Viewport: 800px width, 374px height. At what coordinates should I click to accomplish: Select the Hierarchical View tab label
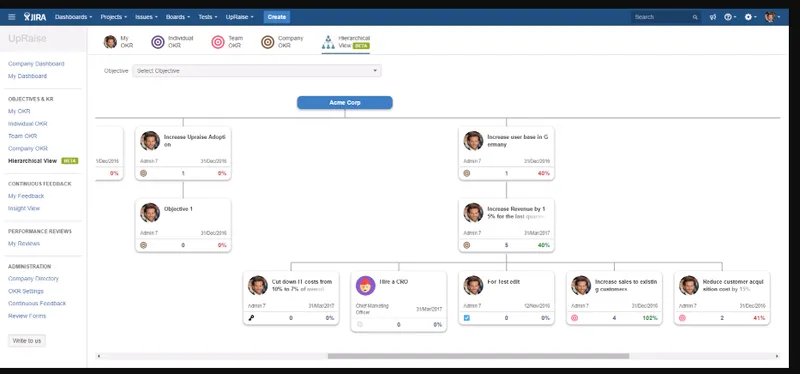[354, 42]
